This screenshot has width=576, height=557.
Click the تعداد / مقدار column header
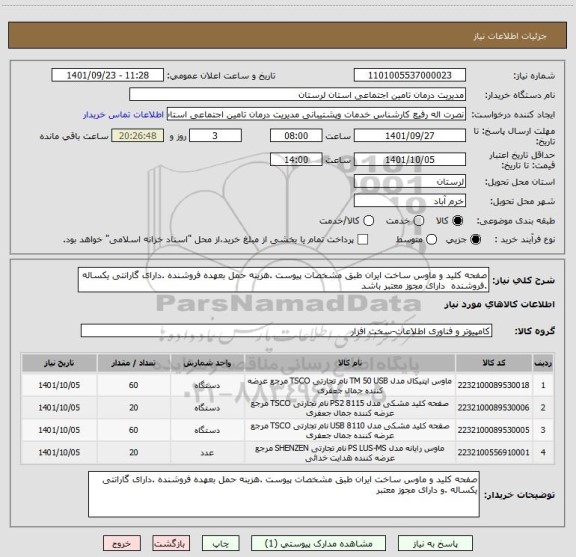[134, 363]
